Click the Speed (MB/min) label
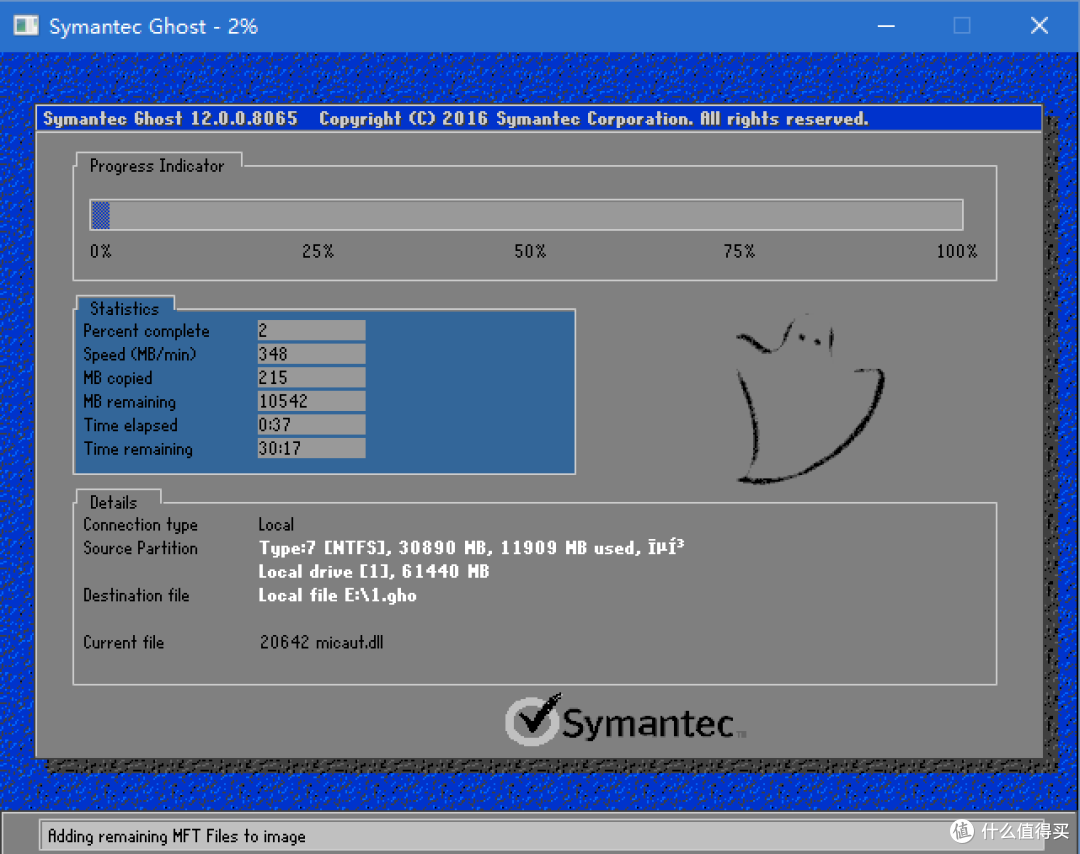Screen dimensions: 1080x854 [x=140, y=355]
